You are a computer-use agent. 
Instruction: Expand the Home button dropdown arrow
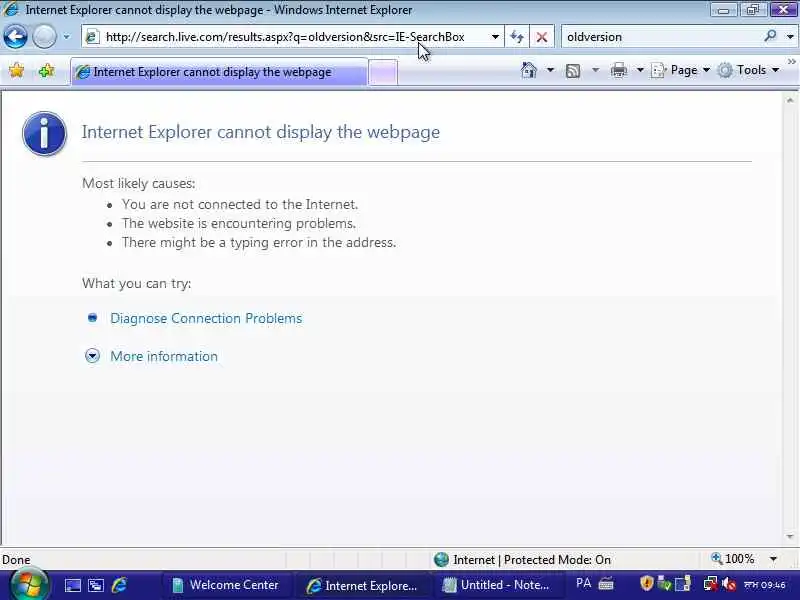(x=550, y=70)
